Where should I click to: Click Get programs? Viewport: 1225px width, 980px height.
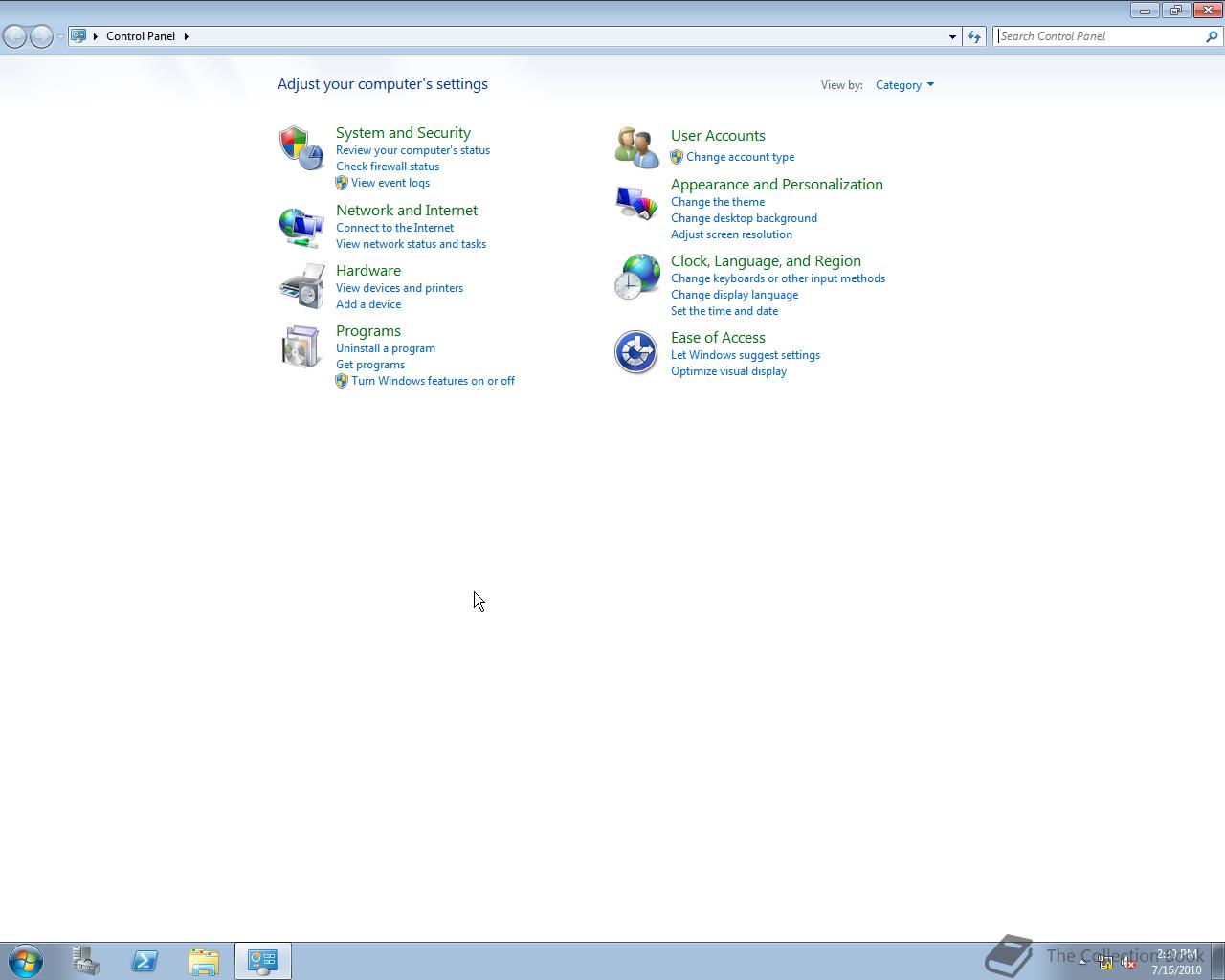(370, 365)
